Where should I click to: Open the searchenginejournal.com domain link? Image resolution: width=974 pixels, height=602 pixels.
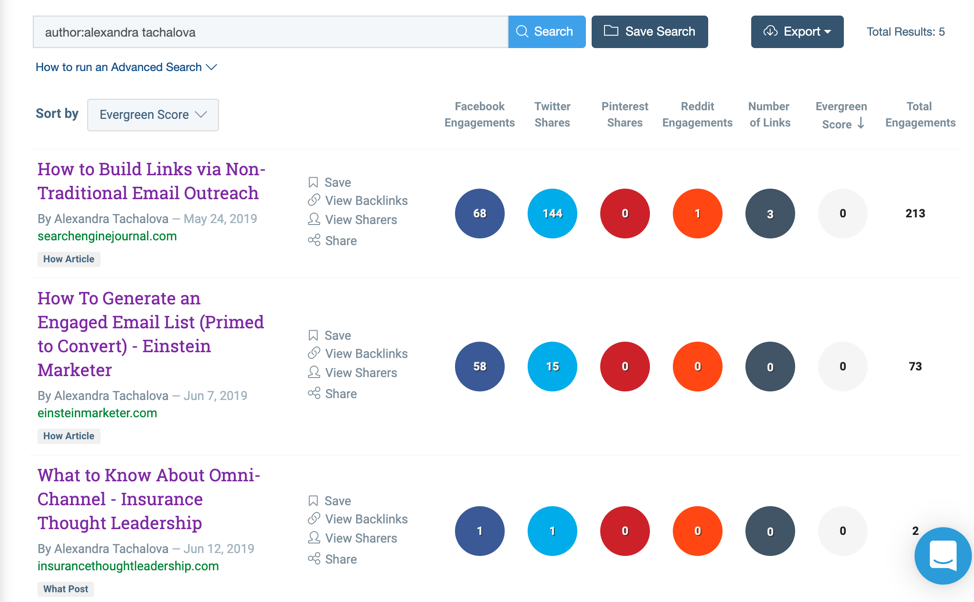tap(107, 237)
